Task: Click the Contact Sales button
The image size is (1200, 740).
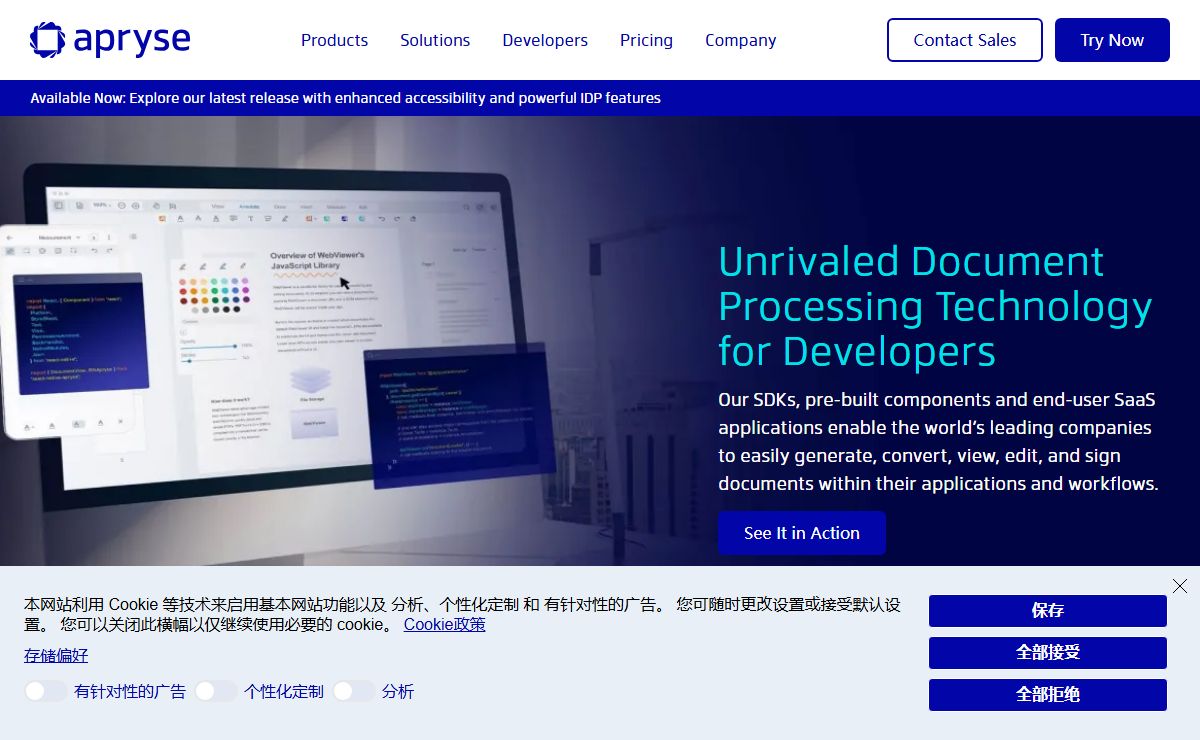Action: point(965,40)
